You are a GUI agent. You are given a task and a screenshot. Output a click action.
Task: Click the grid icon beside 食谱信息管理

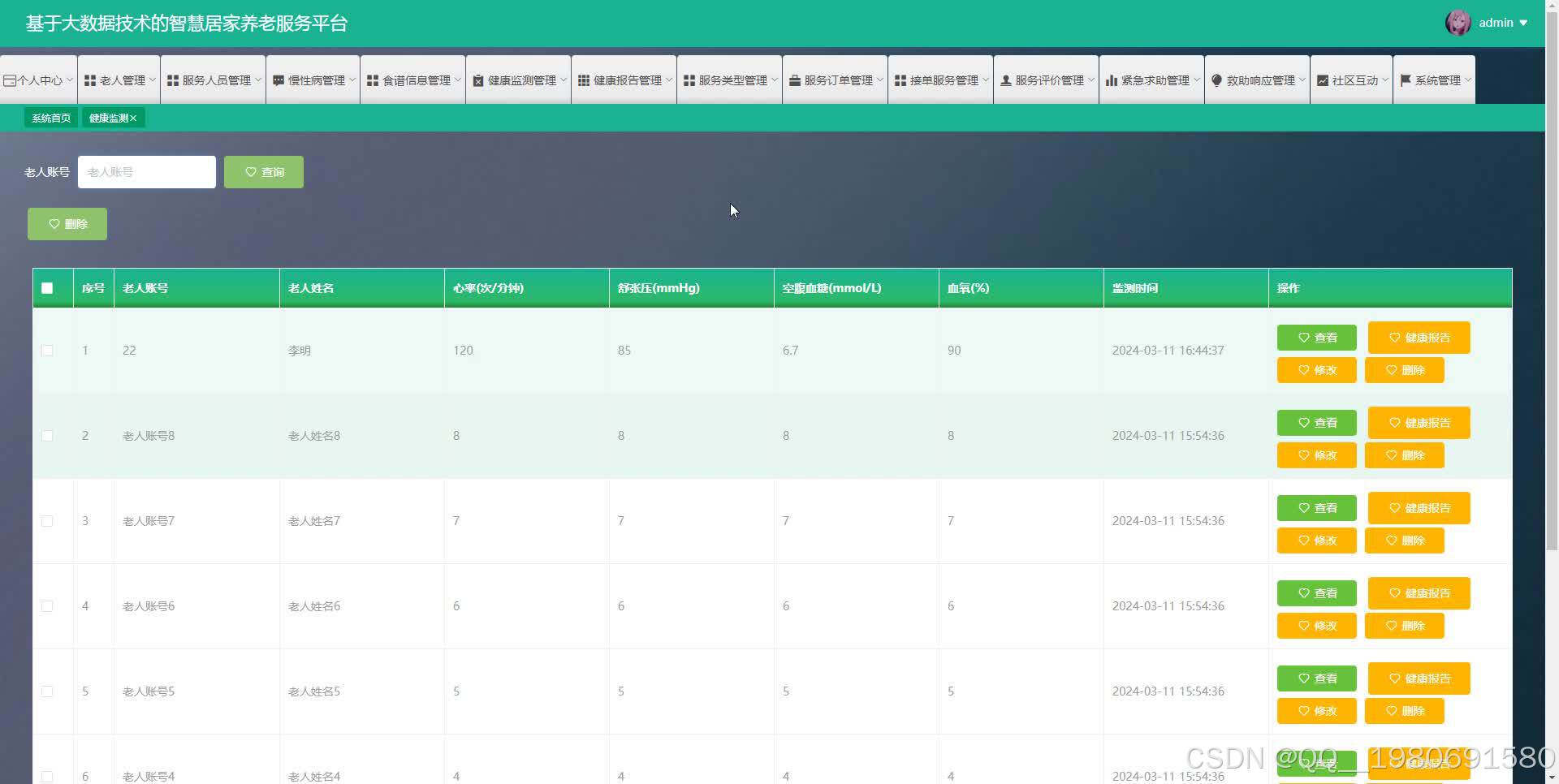(x=373, y=80)
